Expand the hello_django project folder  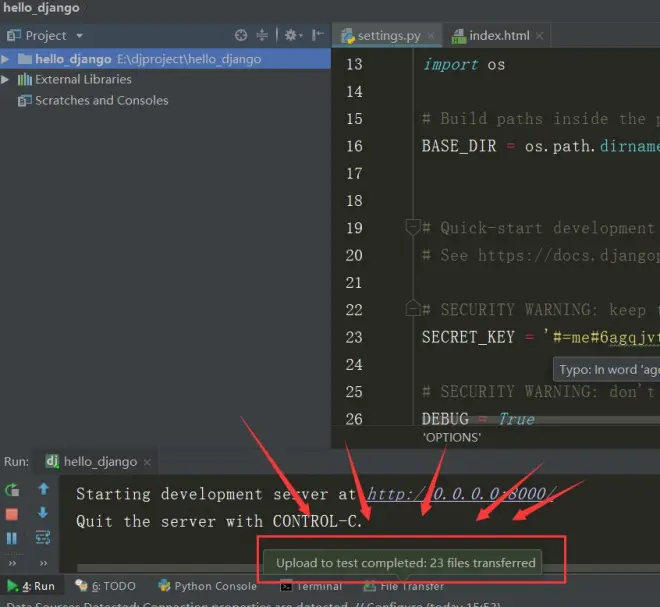[7, 59]
